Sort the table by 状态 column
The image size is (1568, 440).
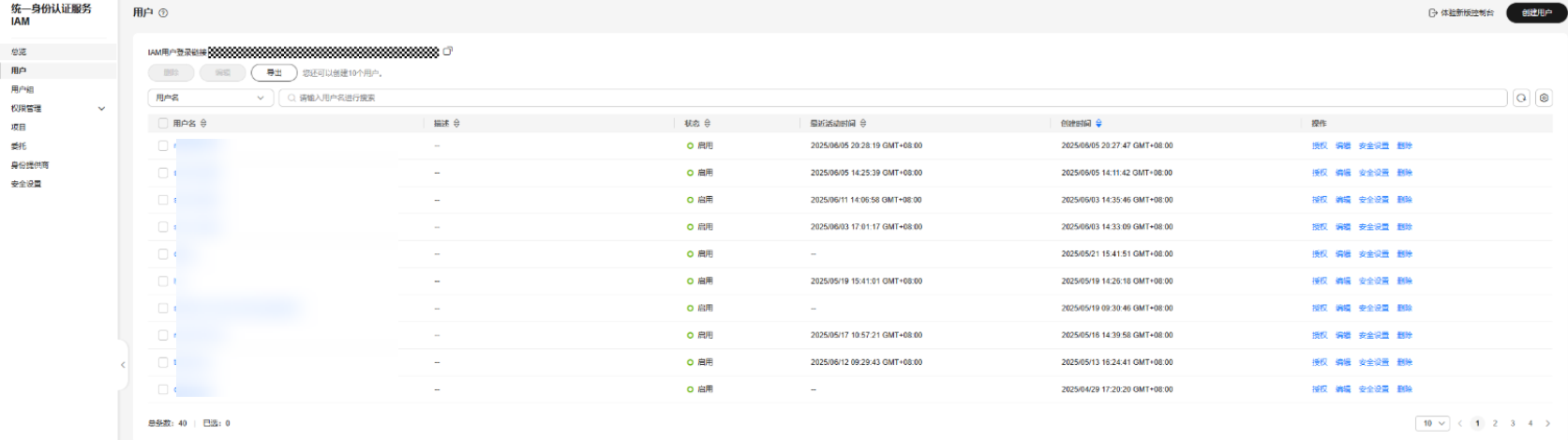(708, 124)
